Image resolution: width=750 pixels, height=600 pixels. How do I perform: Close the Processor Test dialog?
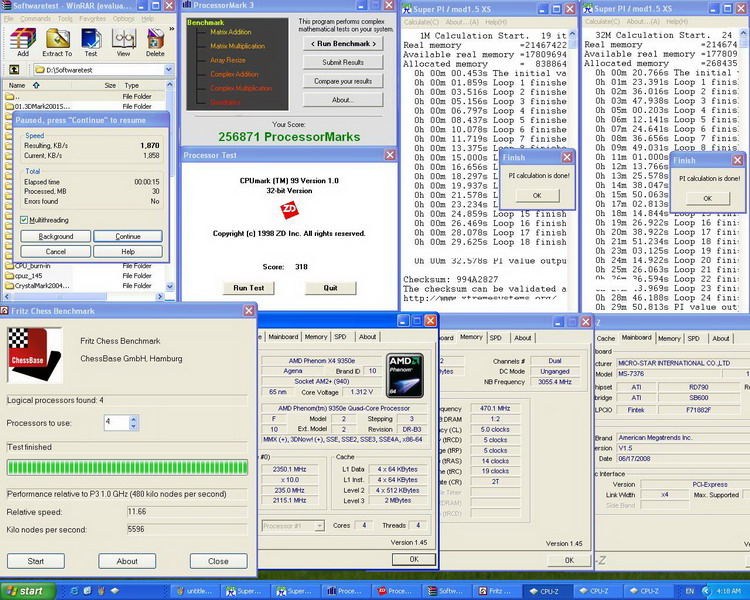pyautogui.click(x=390, y=155)
